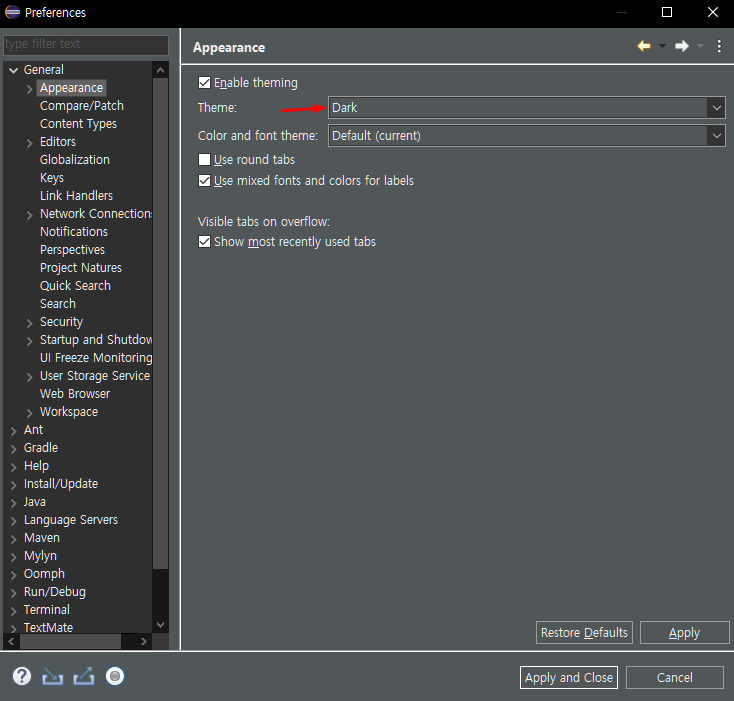Select Help in the tree
The width and height of the screenshot is (734, 701).
coord(37,466)
